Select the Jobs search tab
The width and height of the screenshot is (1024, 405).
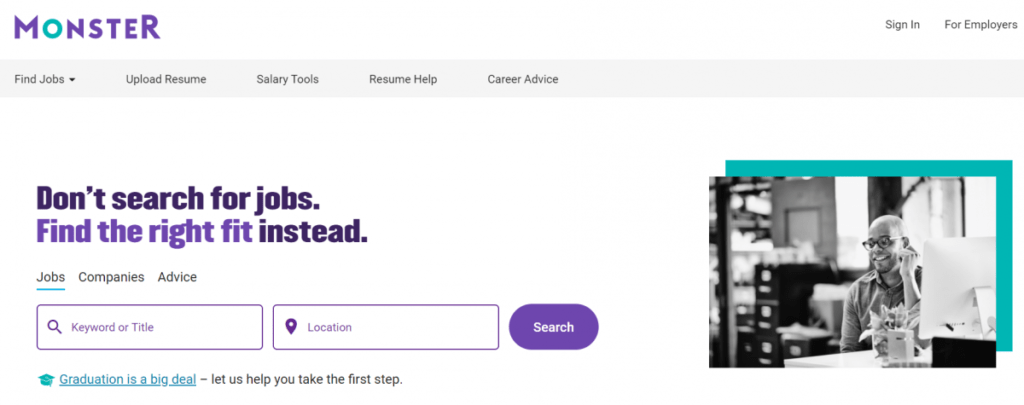tap(50, 277)
